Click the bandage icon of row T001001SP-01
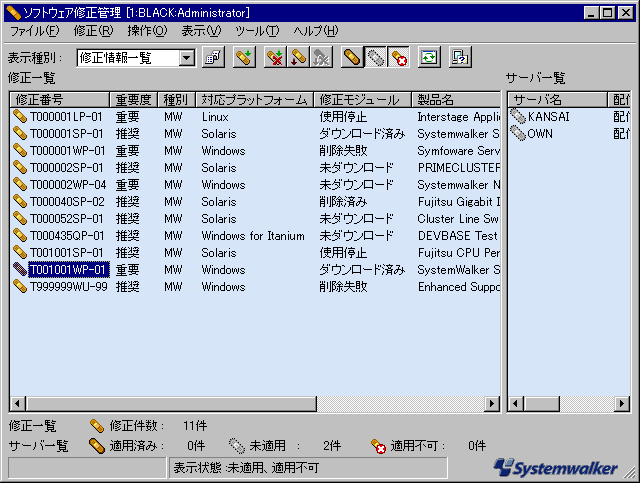640x483 pixels. point(20,253)
